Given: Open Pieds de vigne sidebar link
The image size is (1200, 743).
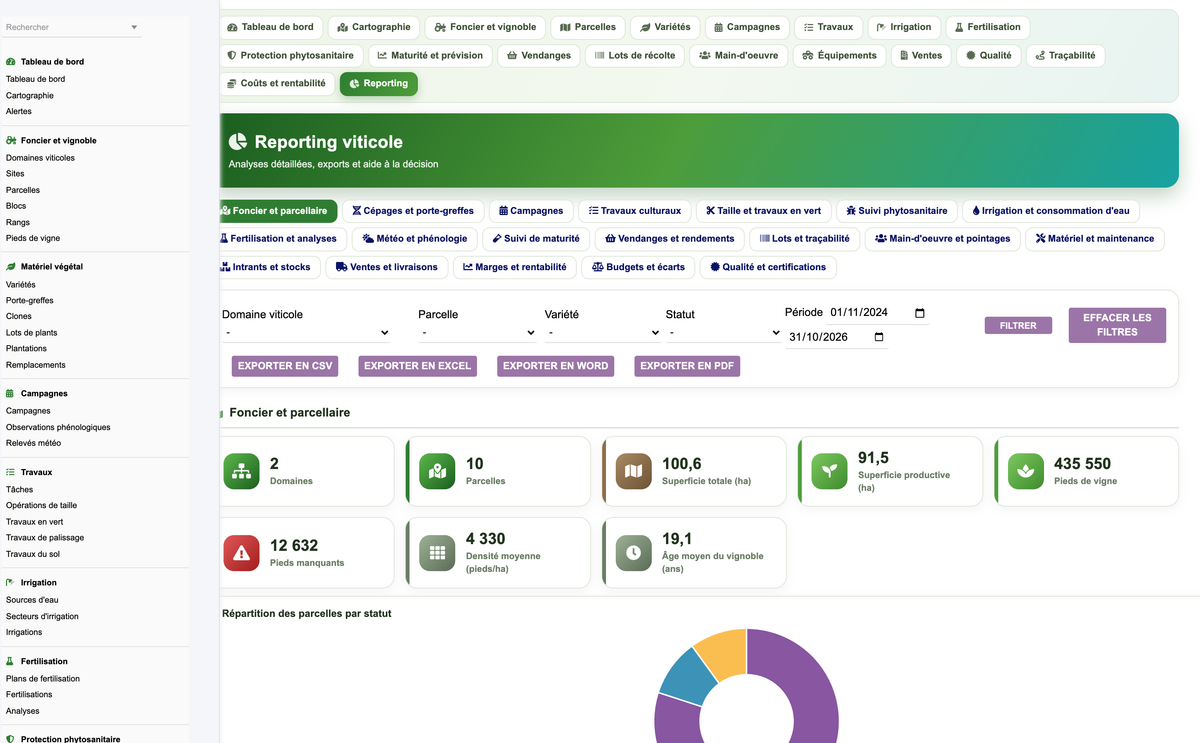Looking at the screenshot, I should [x=33, y=238].
